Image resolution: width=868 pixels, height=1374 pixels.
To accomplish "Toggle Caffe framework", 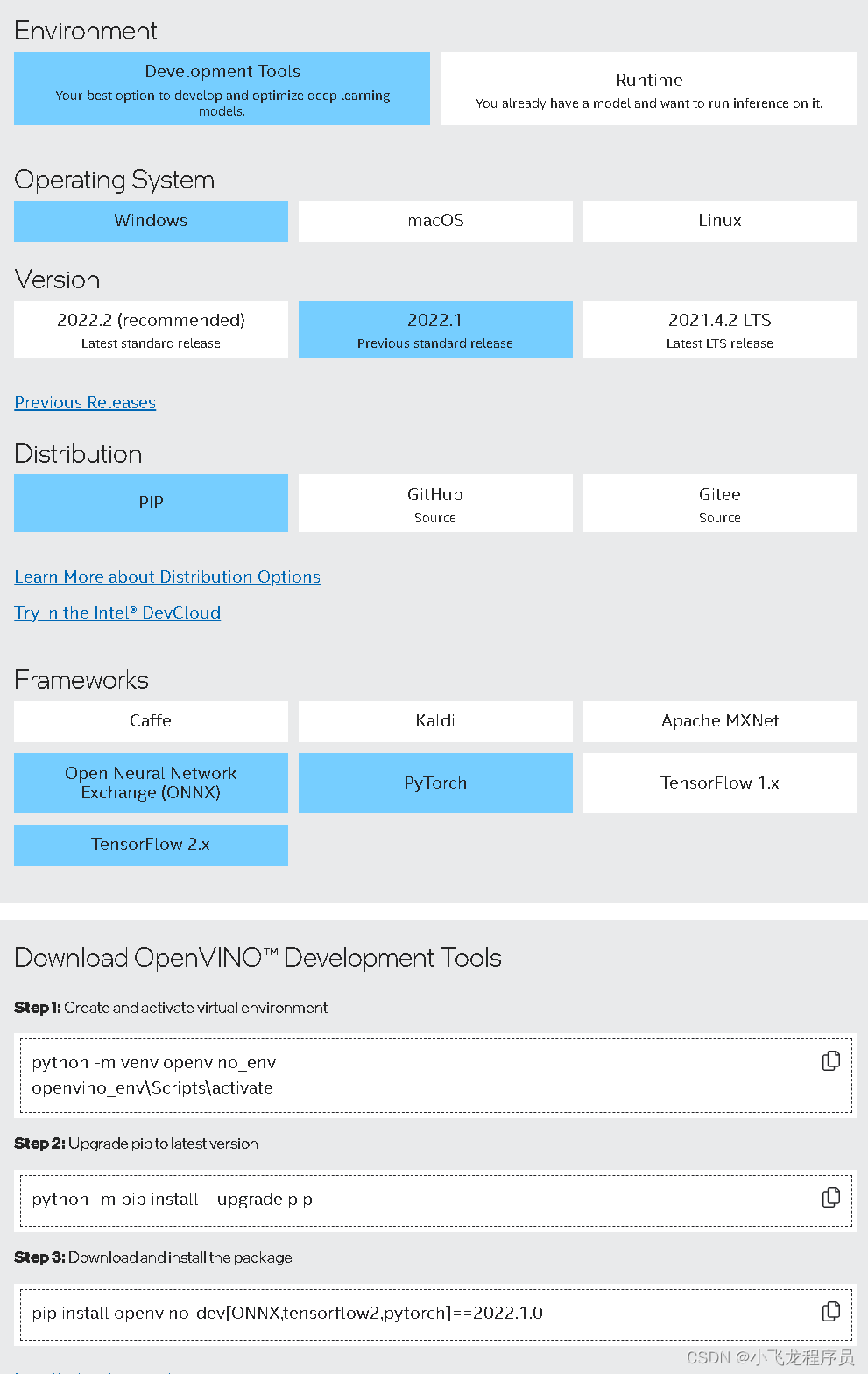I will click(x=151, y=721).
